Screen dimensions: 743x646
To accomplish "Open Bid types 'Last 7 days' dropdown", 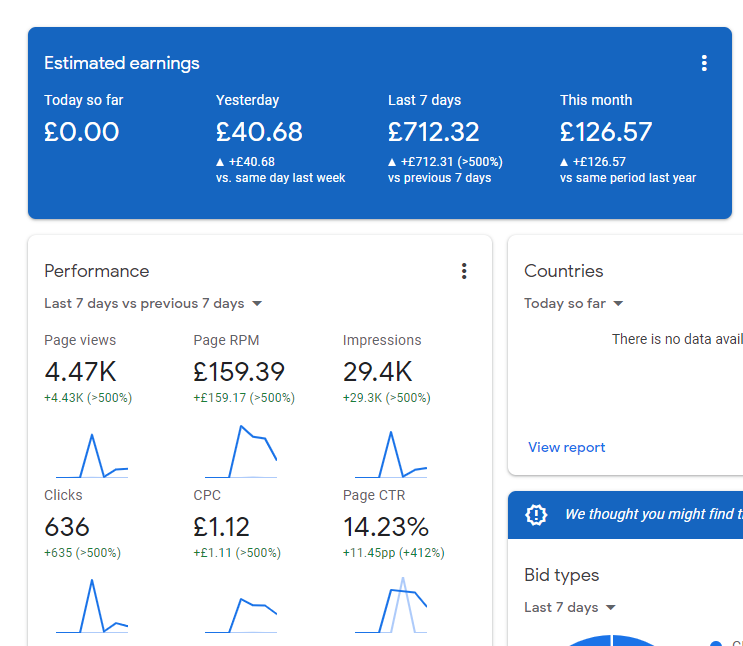I will tap(570, 607).
